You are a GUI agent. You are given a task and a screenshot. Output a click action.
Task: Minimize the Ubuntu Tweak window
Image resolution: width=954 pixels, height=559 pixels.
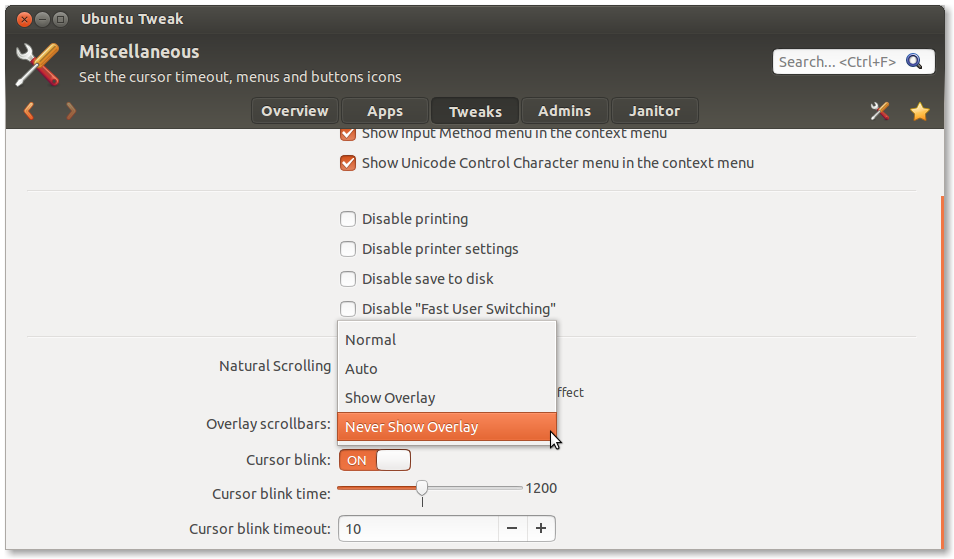tap(42, 19)
